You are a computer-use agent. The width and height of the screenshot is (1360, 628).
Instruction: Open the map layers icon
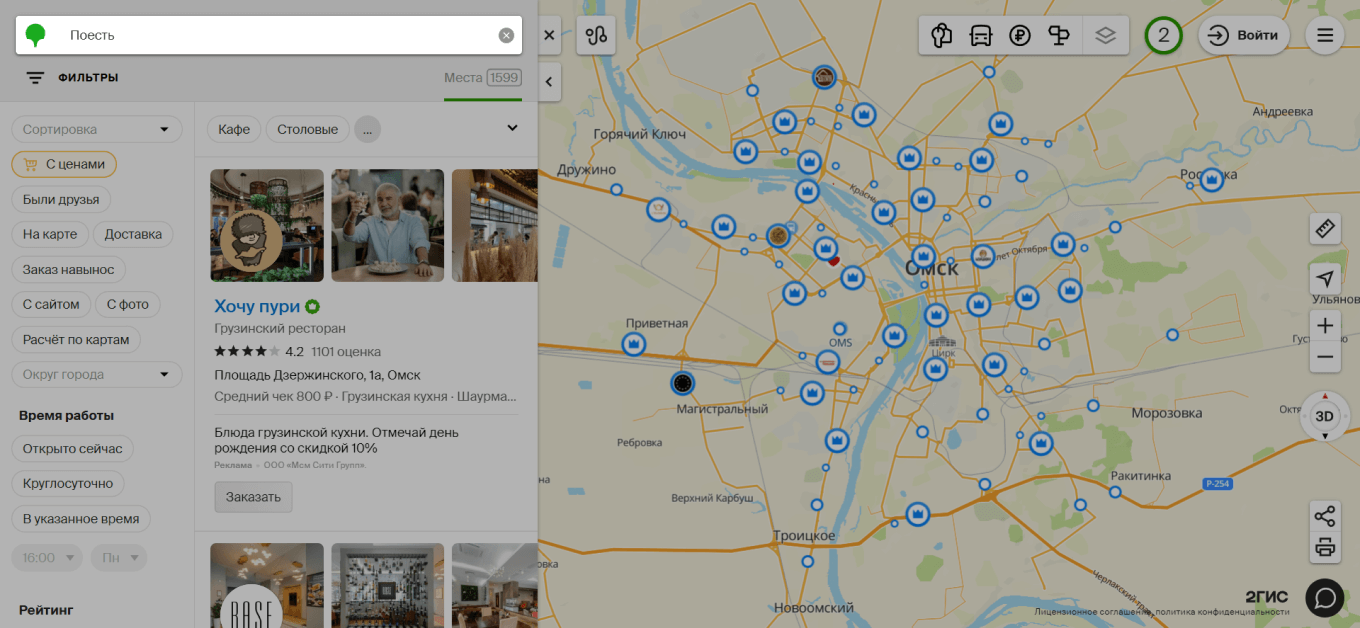click(1105, 36)
